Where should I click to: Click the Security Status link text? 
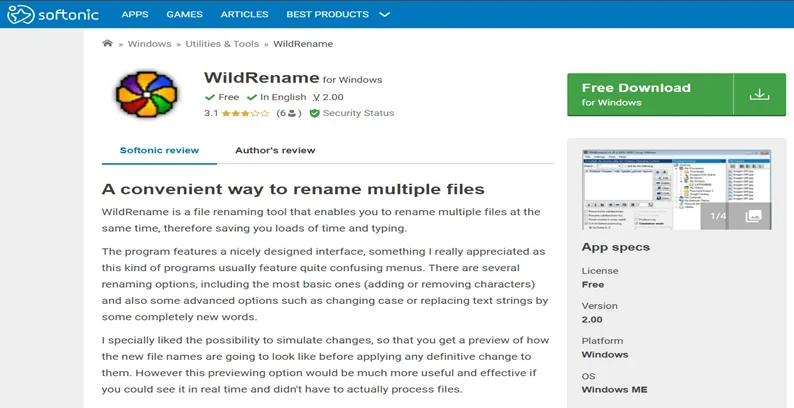click(x=358, y=114)
